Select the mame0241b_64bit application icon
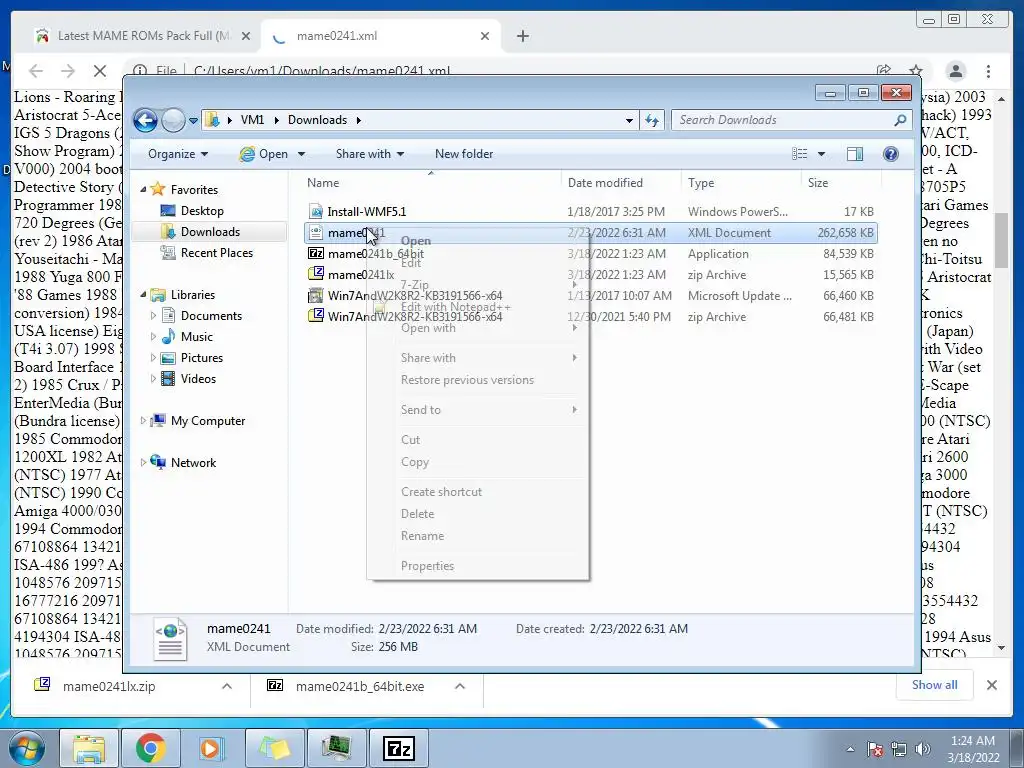1024x768 pixels. [316, 253]
